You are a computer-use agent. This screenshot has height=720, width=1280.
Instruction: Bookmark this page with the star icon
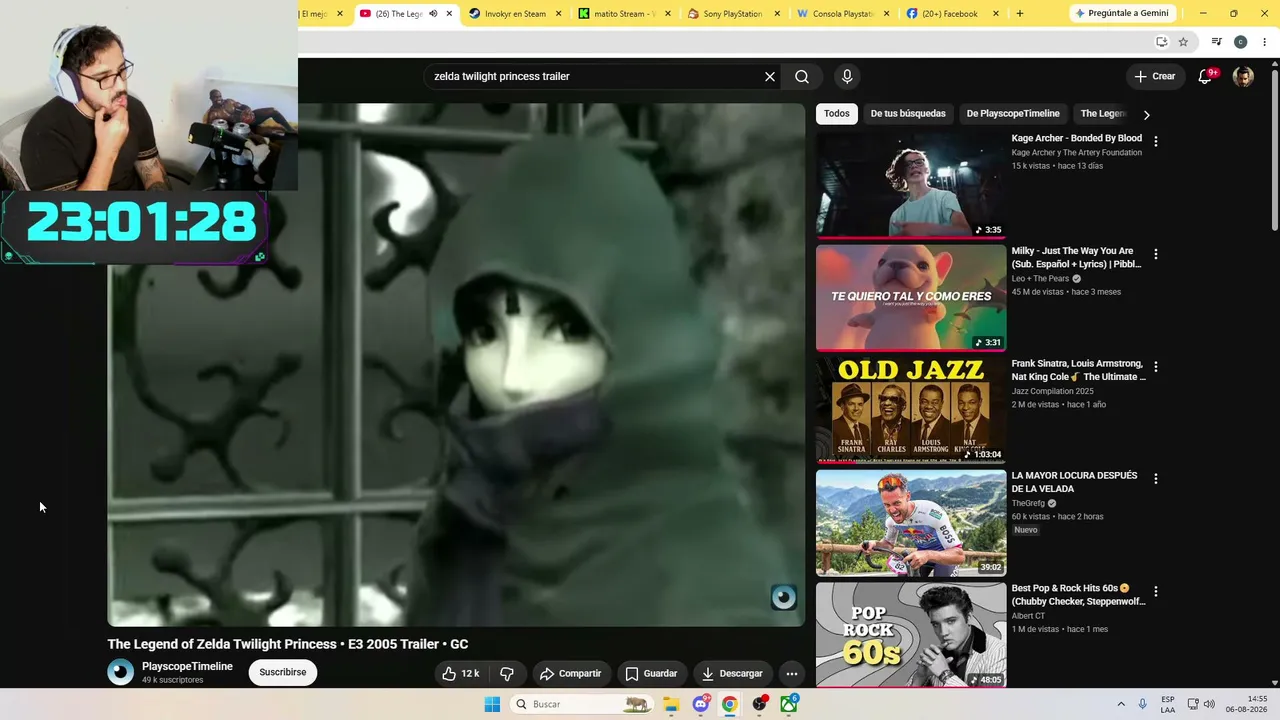tap(1183, 42)
